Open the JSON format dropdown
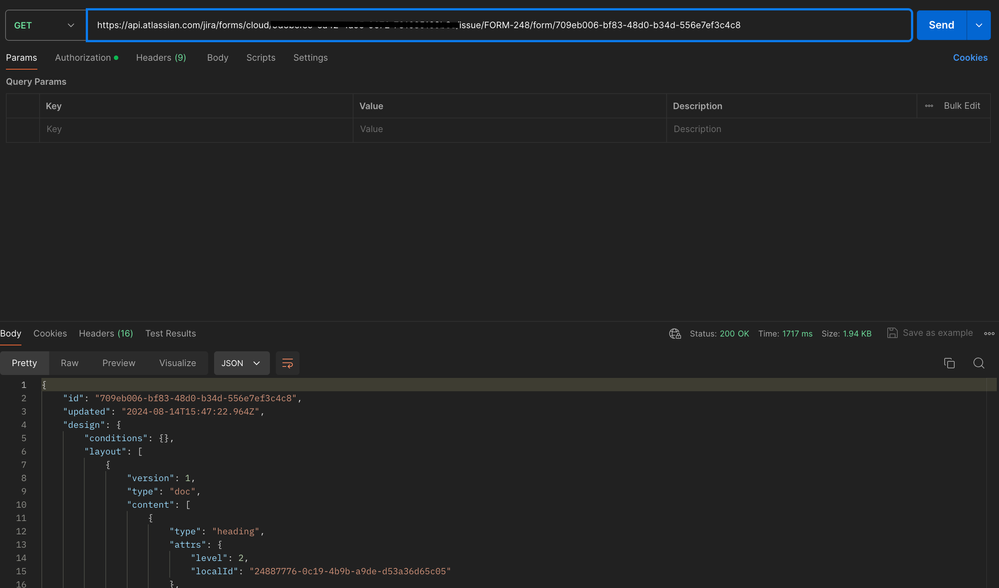The image size is (999, 588). point(240,362)
